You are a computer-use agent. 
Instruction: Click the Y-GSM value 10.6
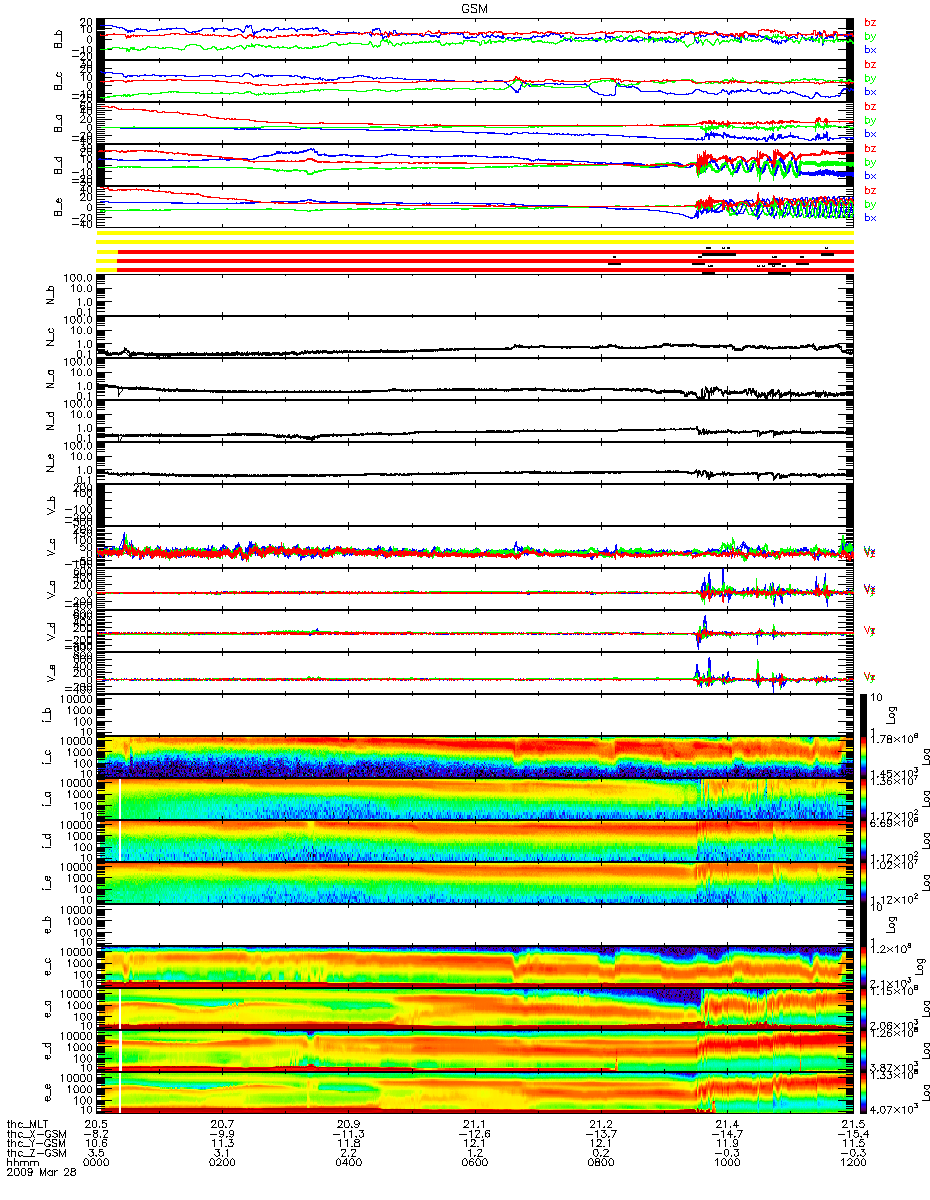coord(97,1145)
